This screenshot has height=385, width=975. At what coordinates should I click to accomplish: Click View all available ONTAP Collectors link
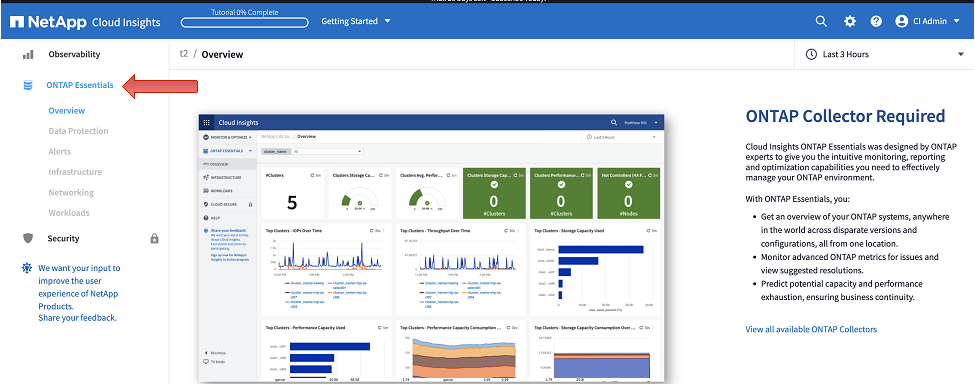pyautogui.click(x=811, y=330)
